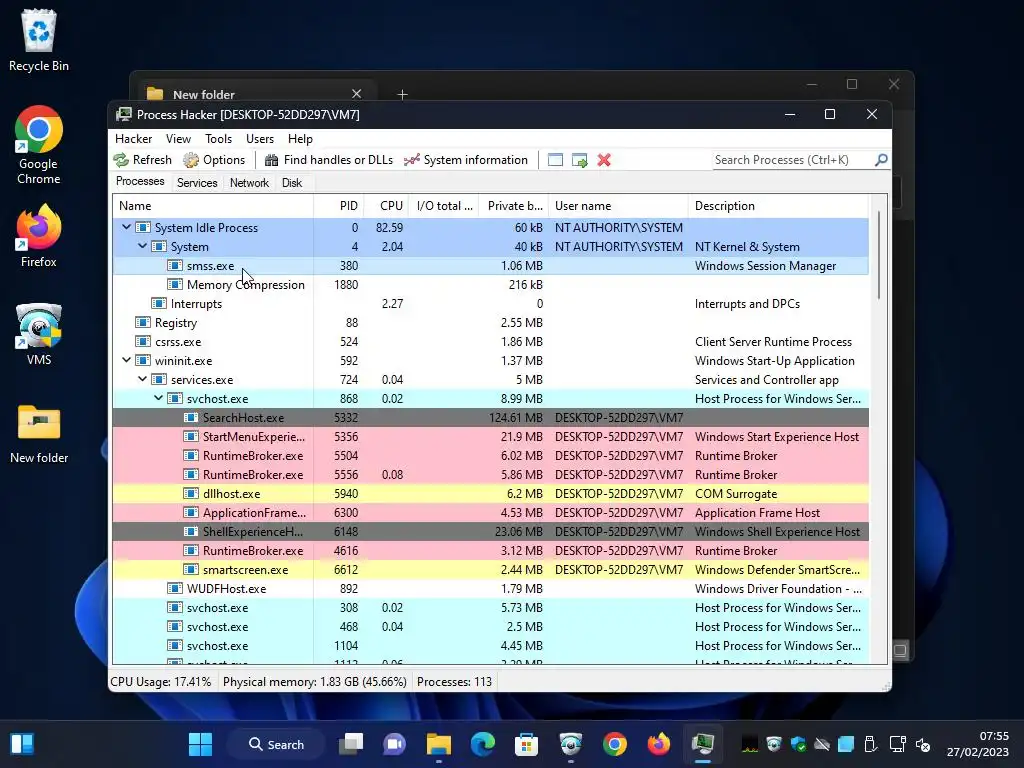Select the csrss.exe process
The width and height of the screenshot is (1024, 768).
coord(490,342)
